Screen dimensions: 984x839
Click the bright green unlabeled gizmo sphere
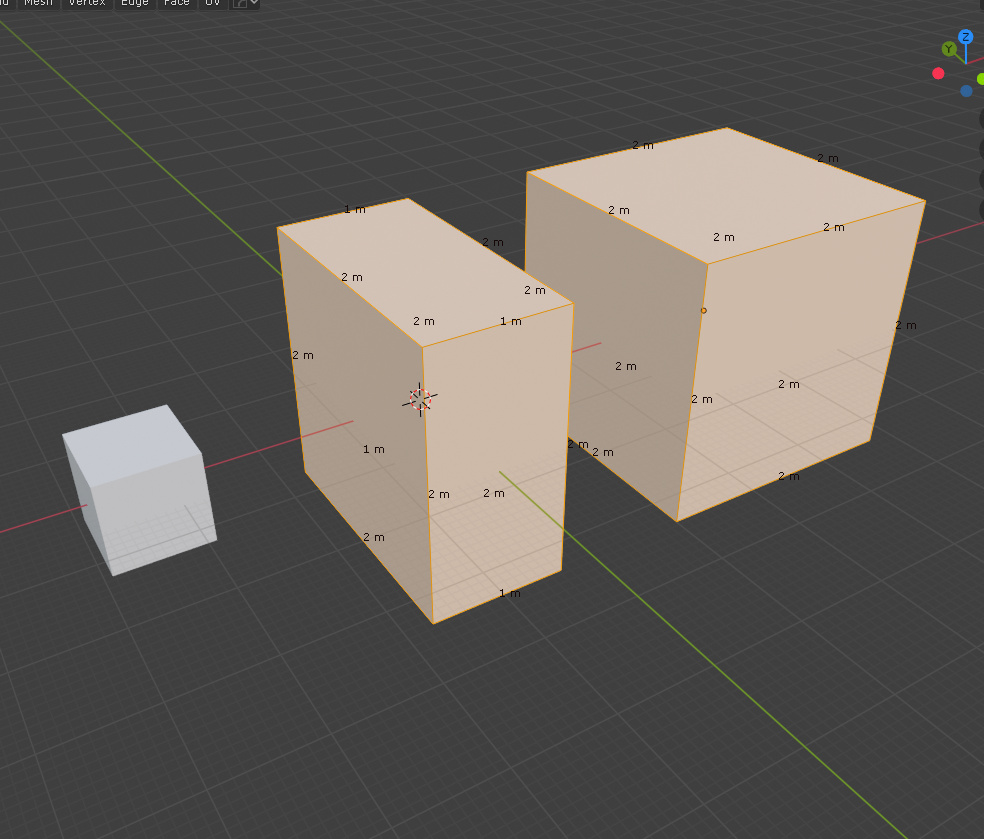[980, 78]
